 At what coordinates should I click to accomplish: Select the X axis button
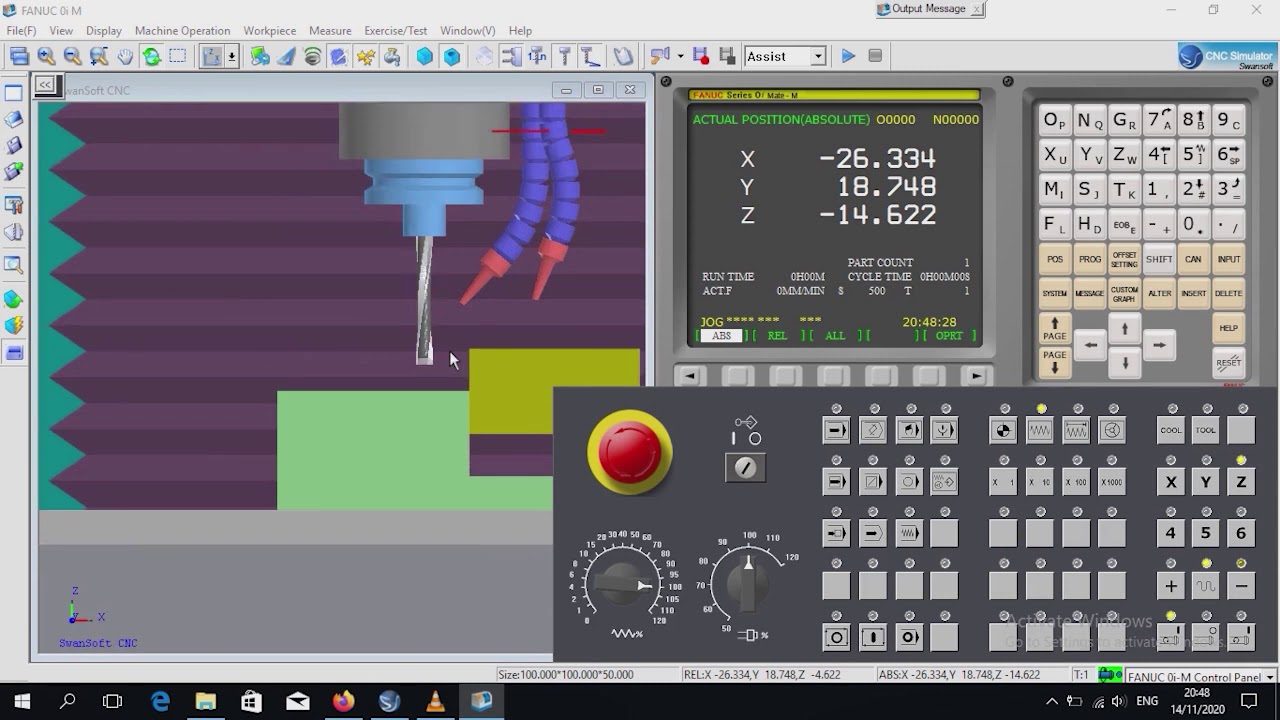click(1171, 482)
